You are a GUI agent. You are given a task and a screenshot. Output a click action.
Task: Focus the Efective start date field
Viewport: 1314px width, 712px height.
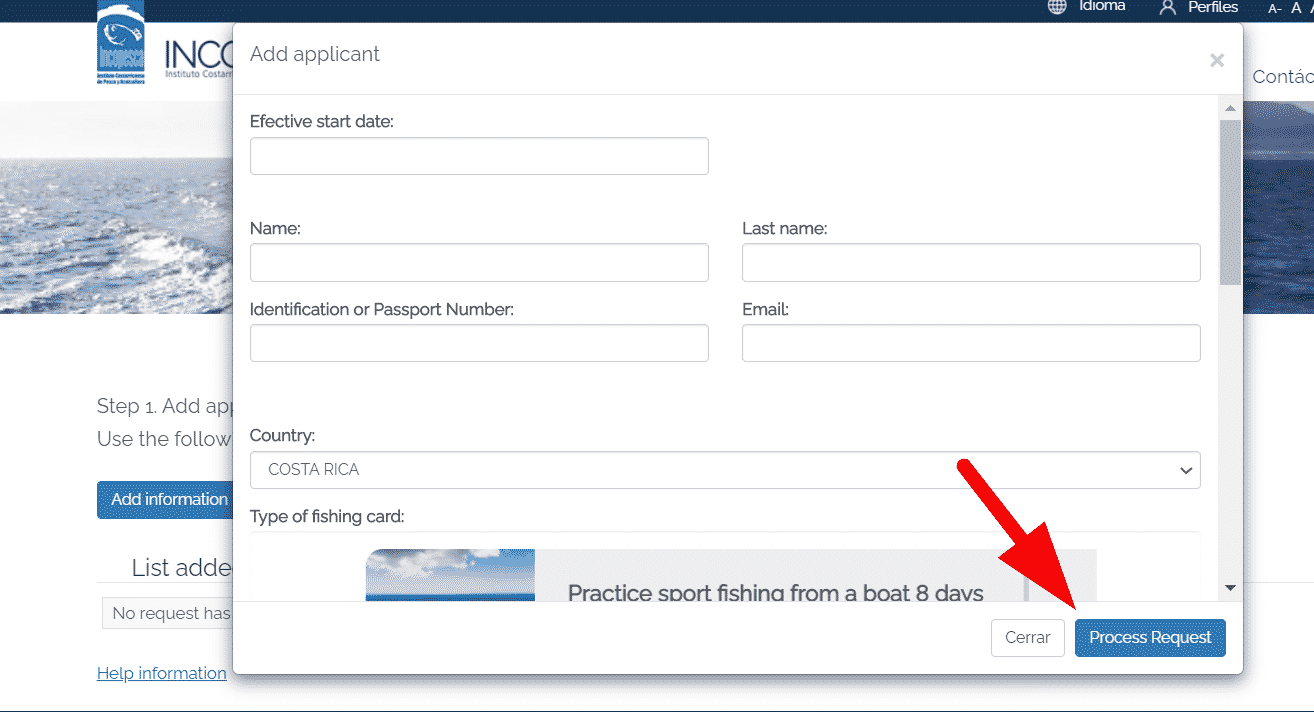point(479,156)
